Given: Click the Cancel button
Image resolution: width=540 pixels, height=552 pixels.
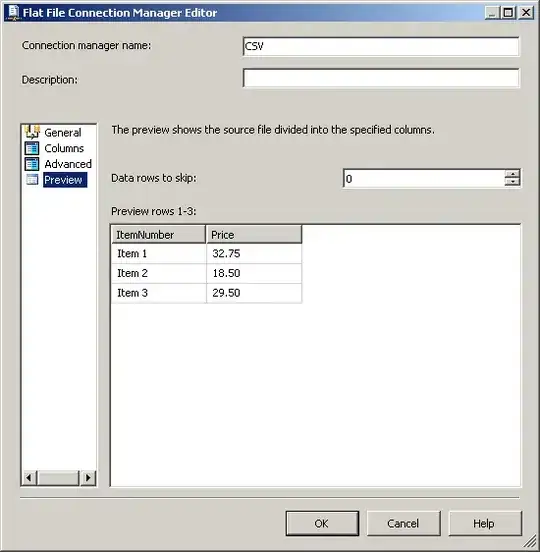Looking at the screenshot, I should [403, 523].
